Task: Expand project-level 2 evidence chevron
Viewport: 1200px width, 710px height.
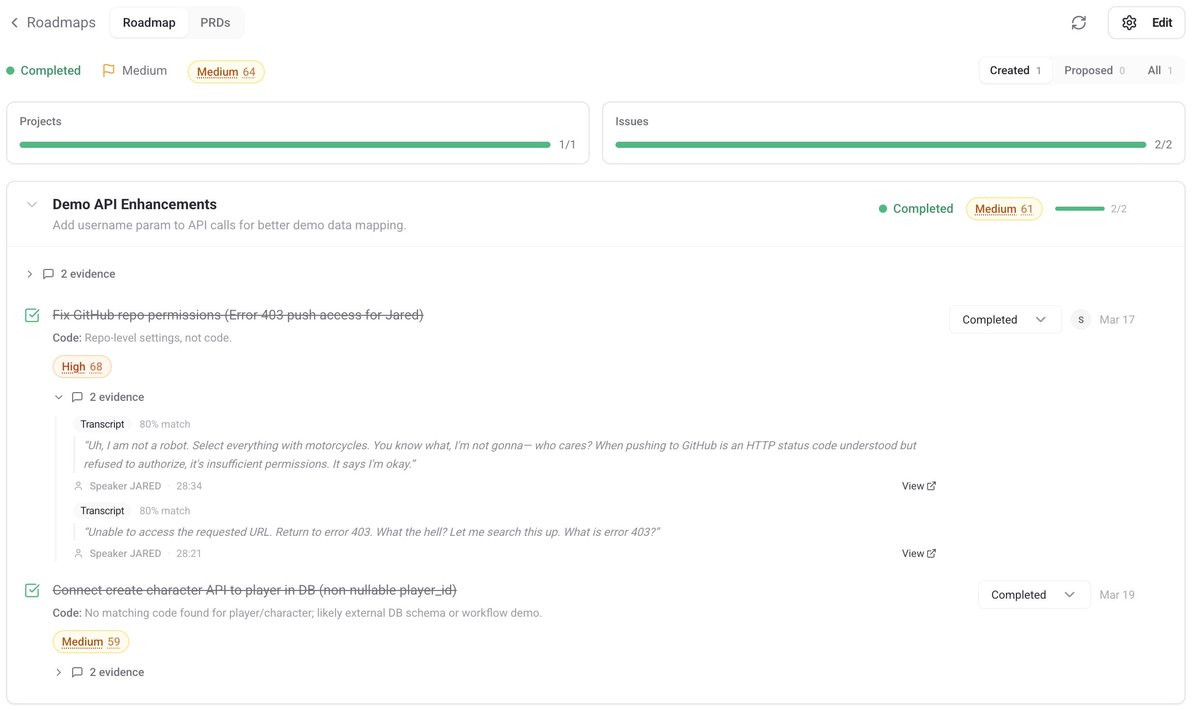Action: [29, 274]
